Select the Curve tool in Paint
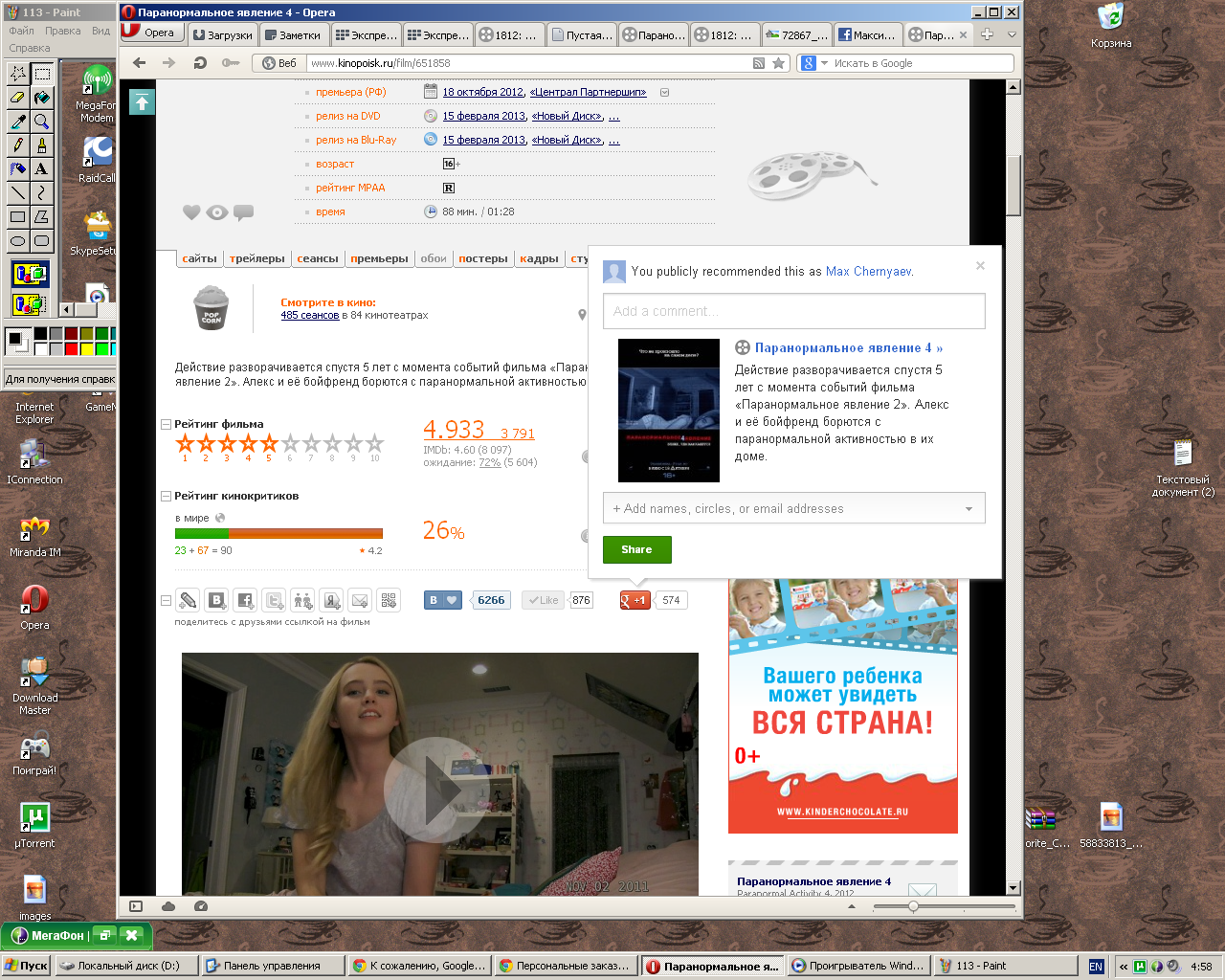 (x=42, y=193)
